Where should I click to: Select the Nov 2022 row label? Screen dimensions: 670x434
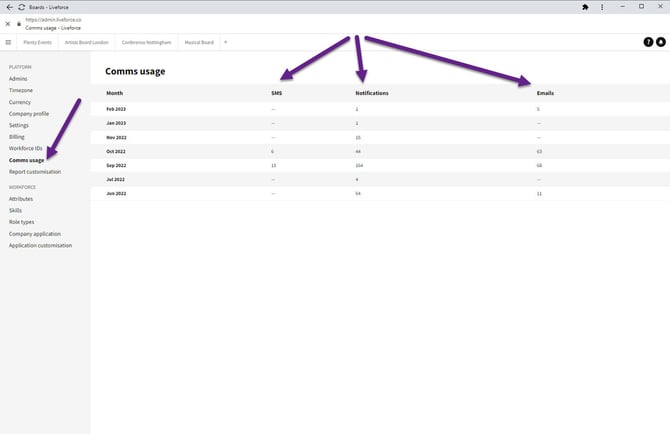[x=117, y=138]
